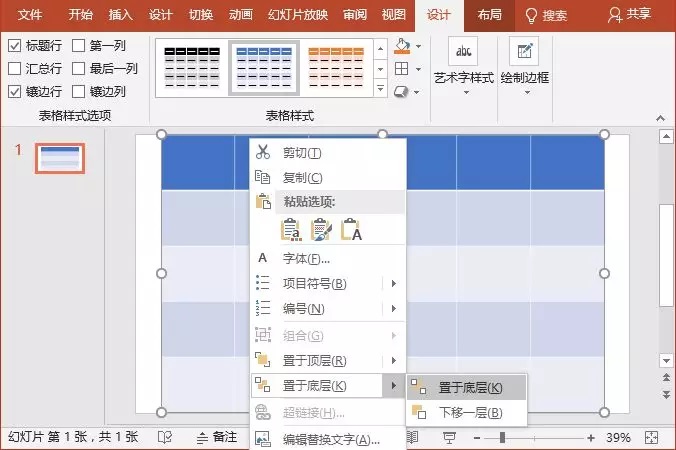Start slideshow from status bar icon

(449, 438)
